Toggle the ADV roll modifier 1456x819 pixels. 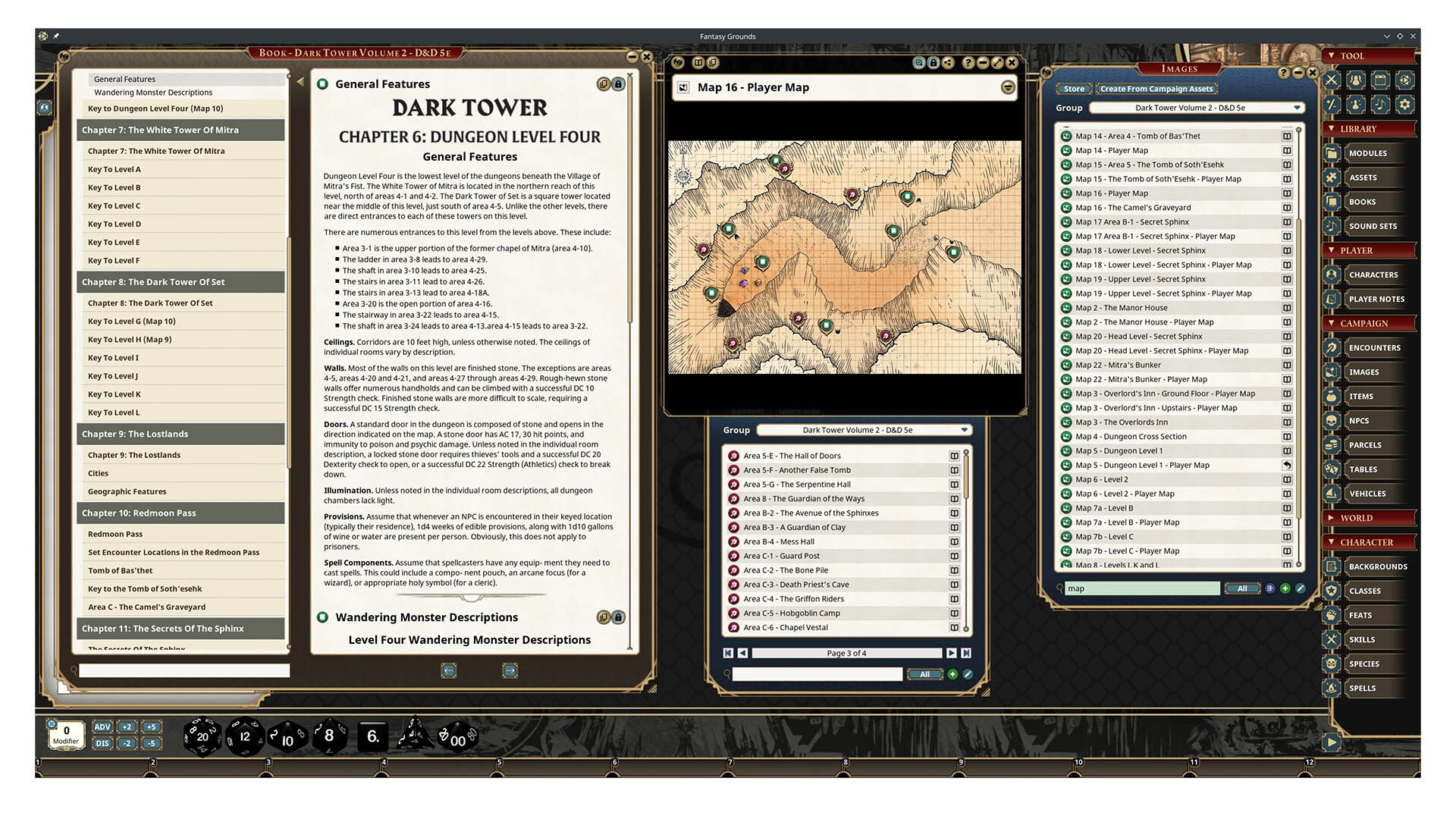pos(102,726)
